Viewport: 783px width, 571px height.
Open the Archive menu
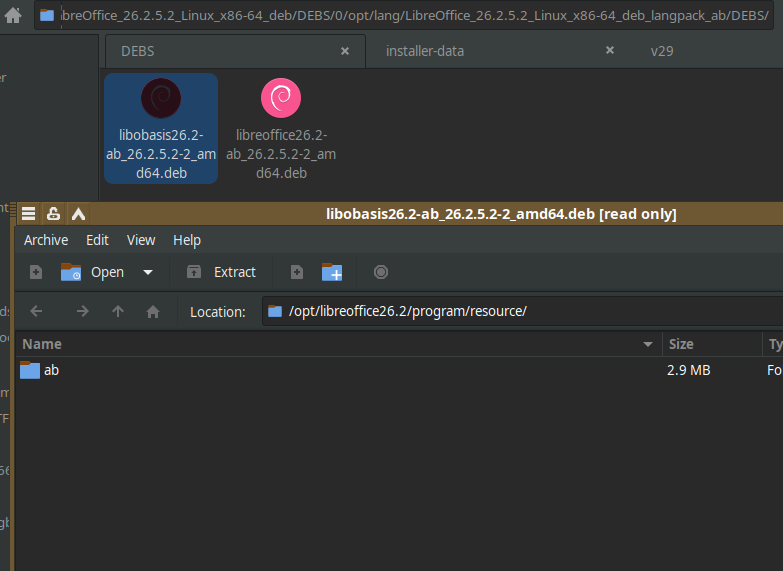pos(46,240)
